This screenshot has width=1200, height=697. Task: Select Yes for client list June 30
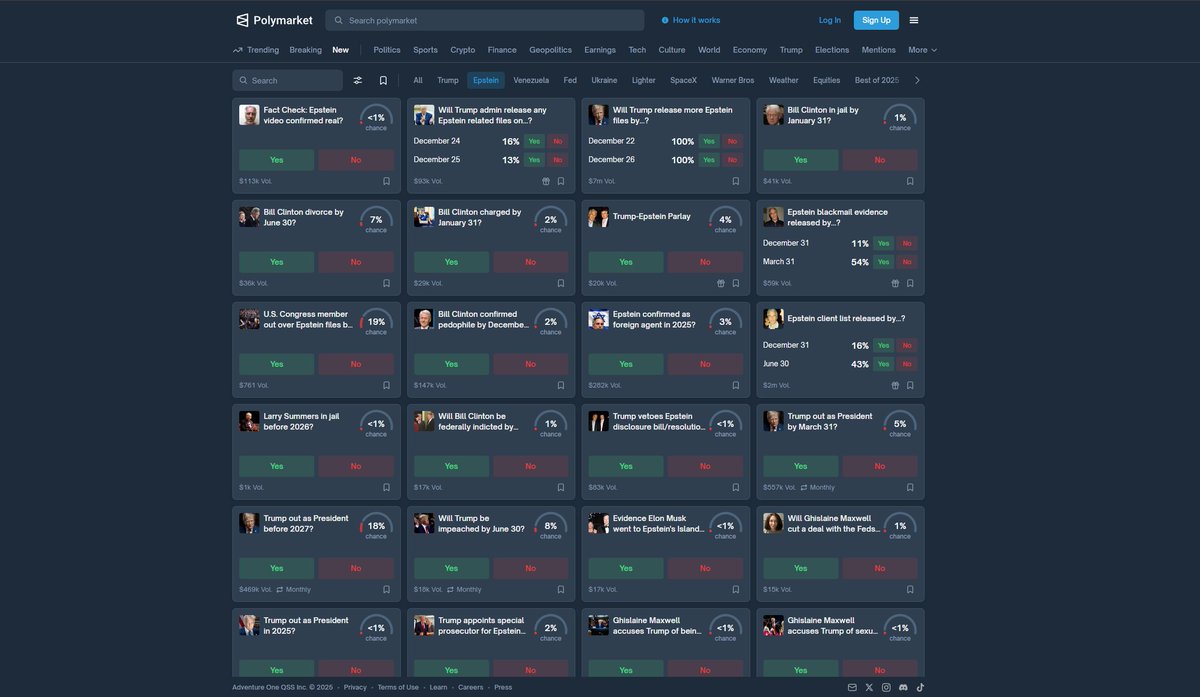point(883,364)
